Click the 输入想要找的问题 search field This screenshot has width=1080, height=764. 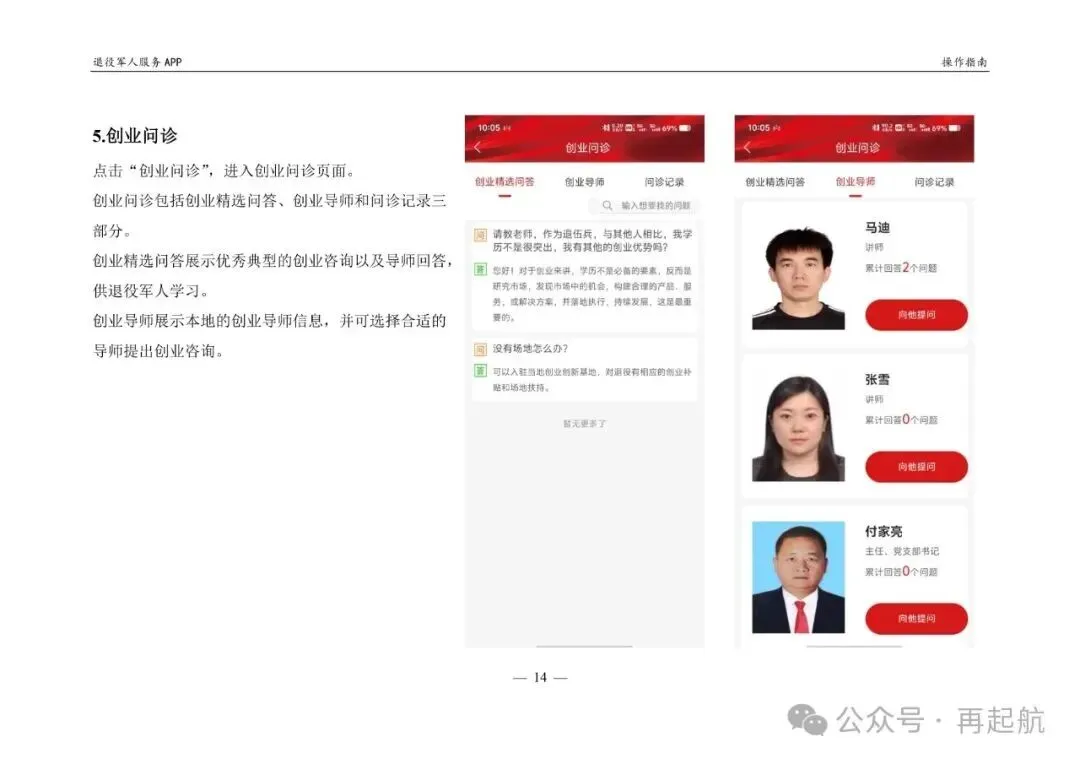tap(644, 205)
